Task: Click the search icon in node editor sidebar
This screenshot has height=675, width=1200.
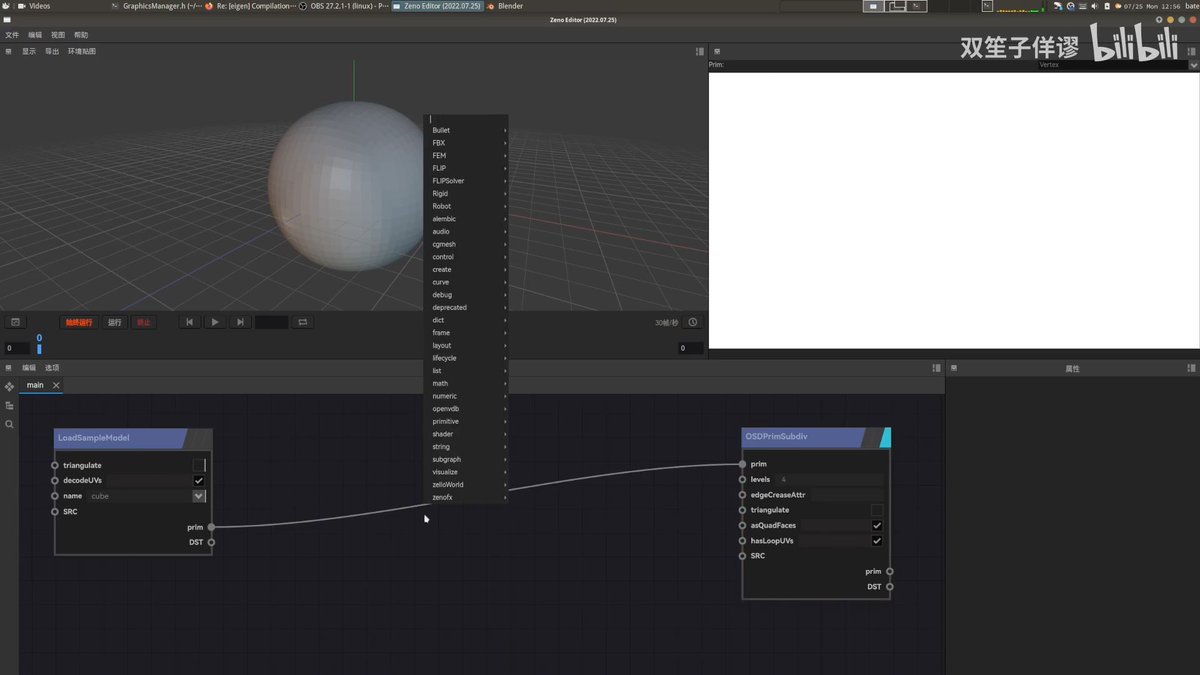Action: pos(9,424)
